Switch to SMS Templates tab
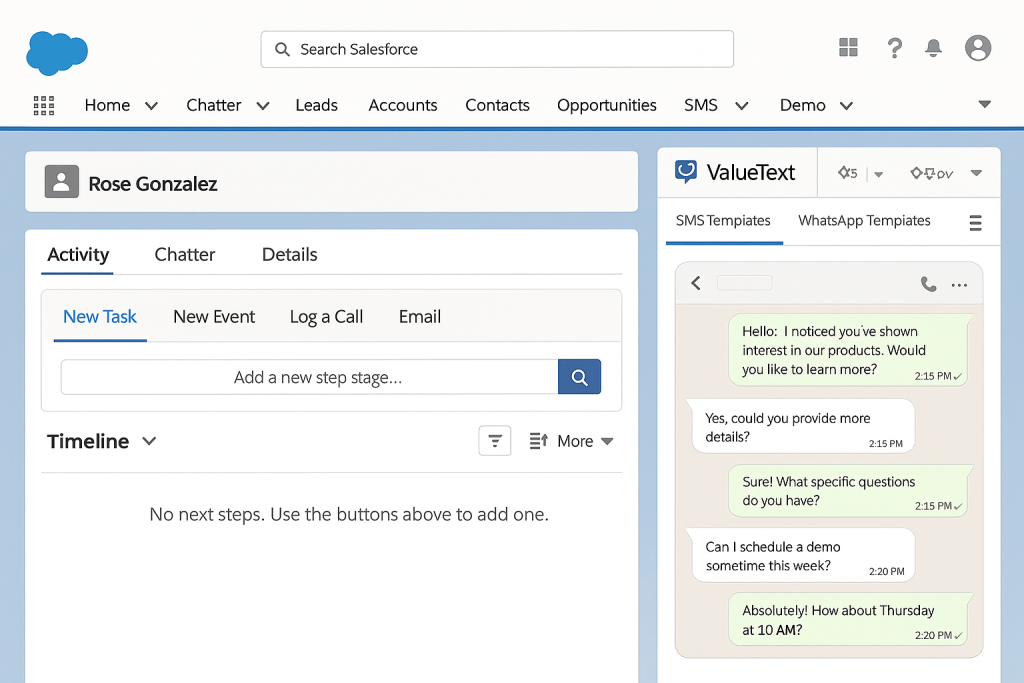The image size is (1024, 683). point(723,221)
